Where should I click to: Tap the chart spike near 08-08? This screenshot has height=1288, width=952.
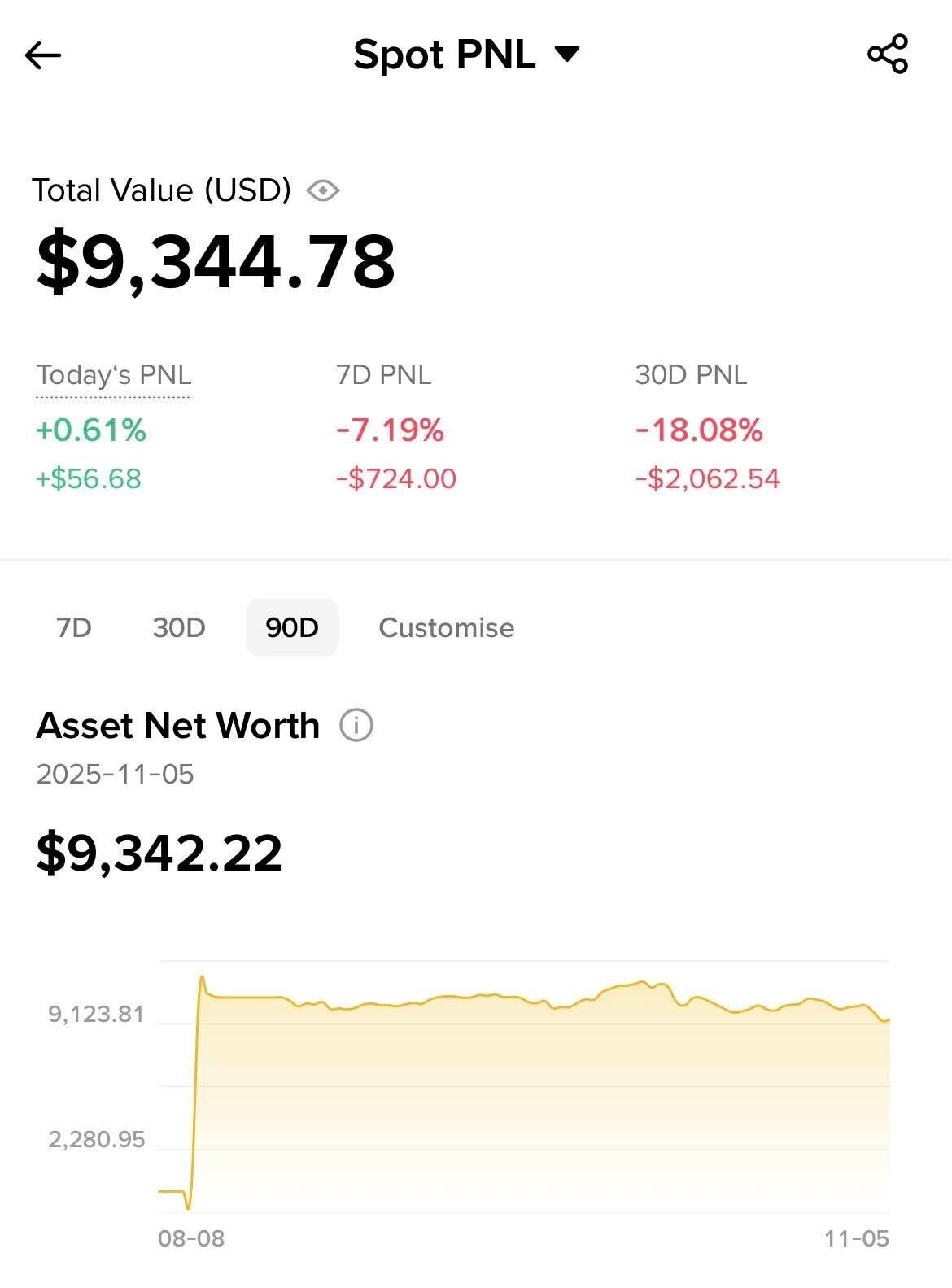[202, 978]
